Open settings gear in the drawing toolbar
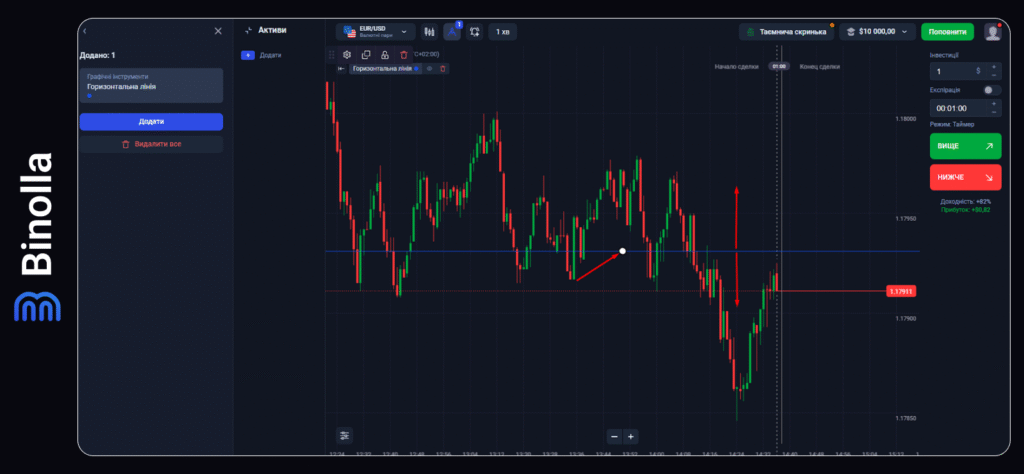The image size is (1024, 474). coord(347,55)
